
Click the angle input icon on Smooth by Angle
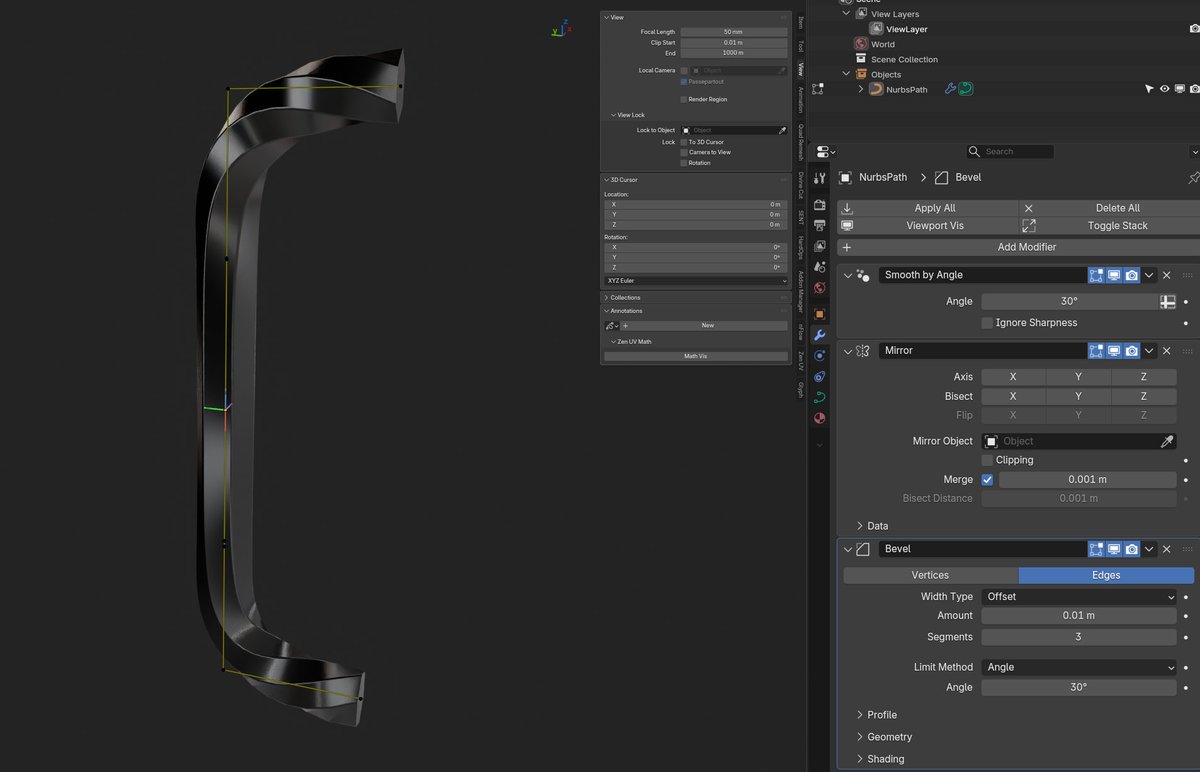click(1167, 301)
